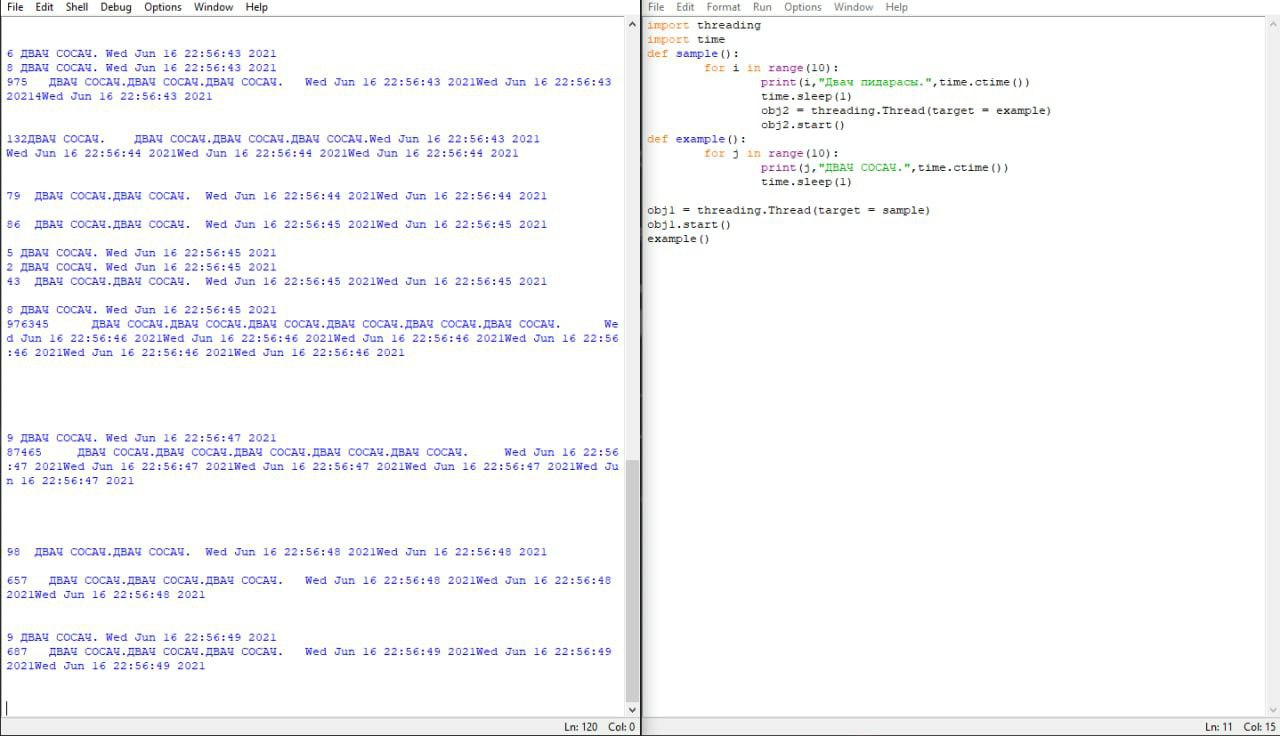The image size is (1280, 736).
Task: Click the 'obj2.start()' line
Action: 803,125
